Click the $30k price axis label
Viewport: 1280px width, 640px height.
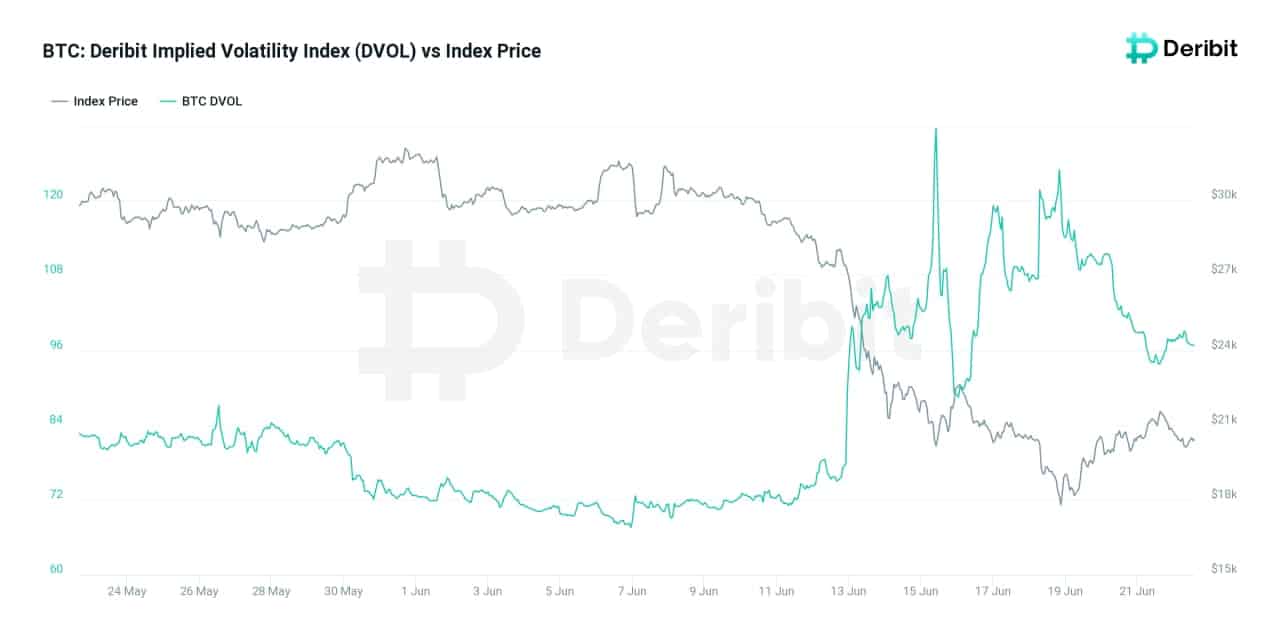point(1225,195)
